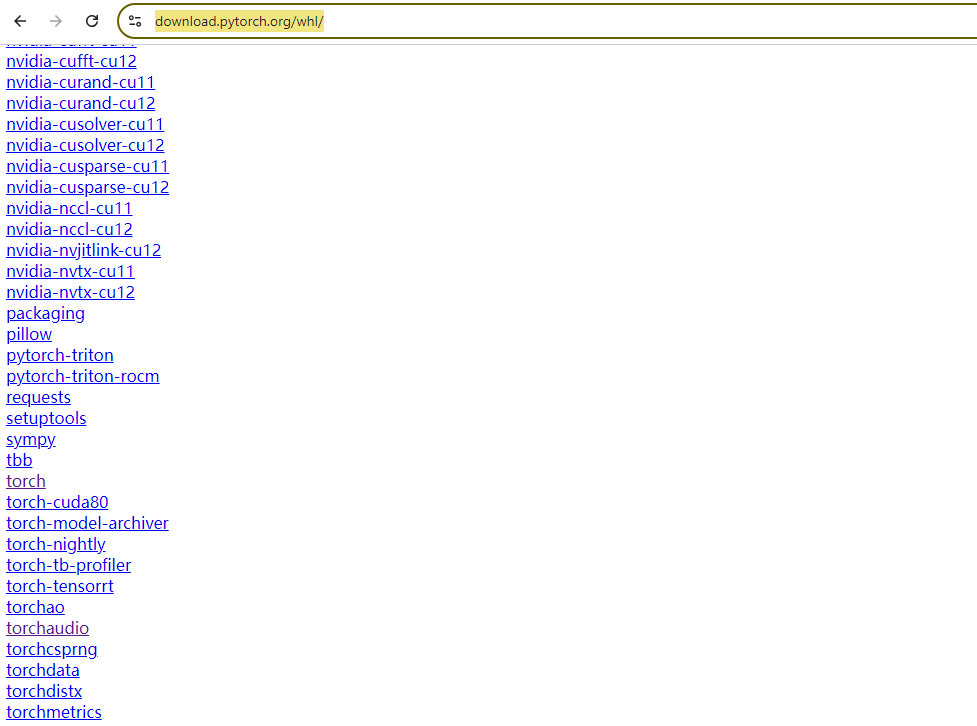Open the torch-model-archiver link
The image size is (977, 726).
87,523
